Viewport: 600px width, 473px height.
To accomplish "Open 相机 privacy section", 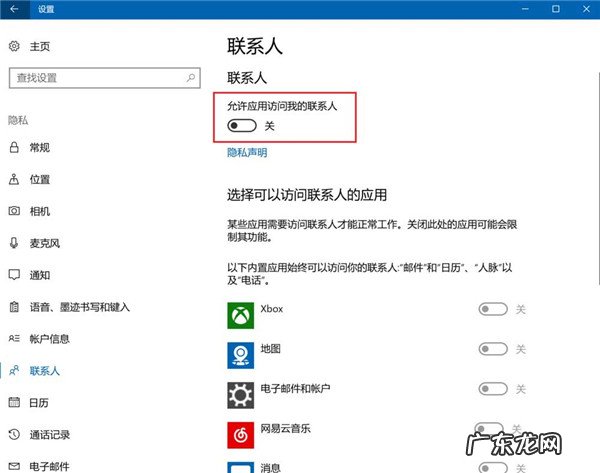I will 40,211.
